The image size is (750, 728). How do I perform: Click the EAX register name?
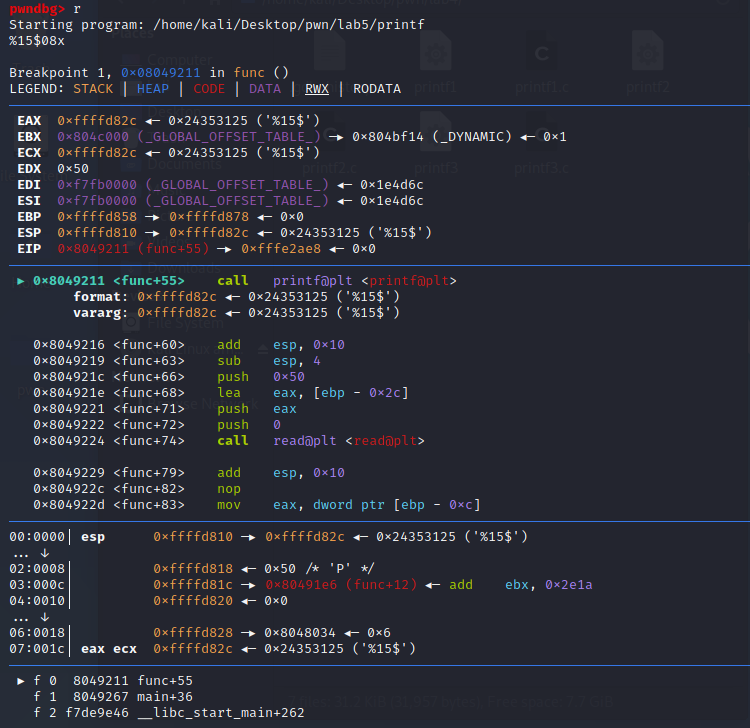tap(29, 121)
